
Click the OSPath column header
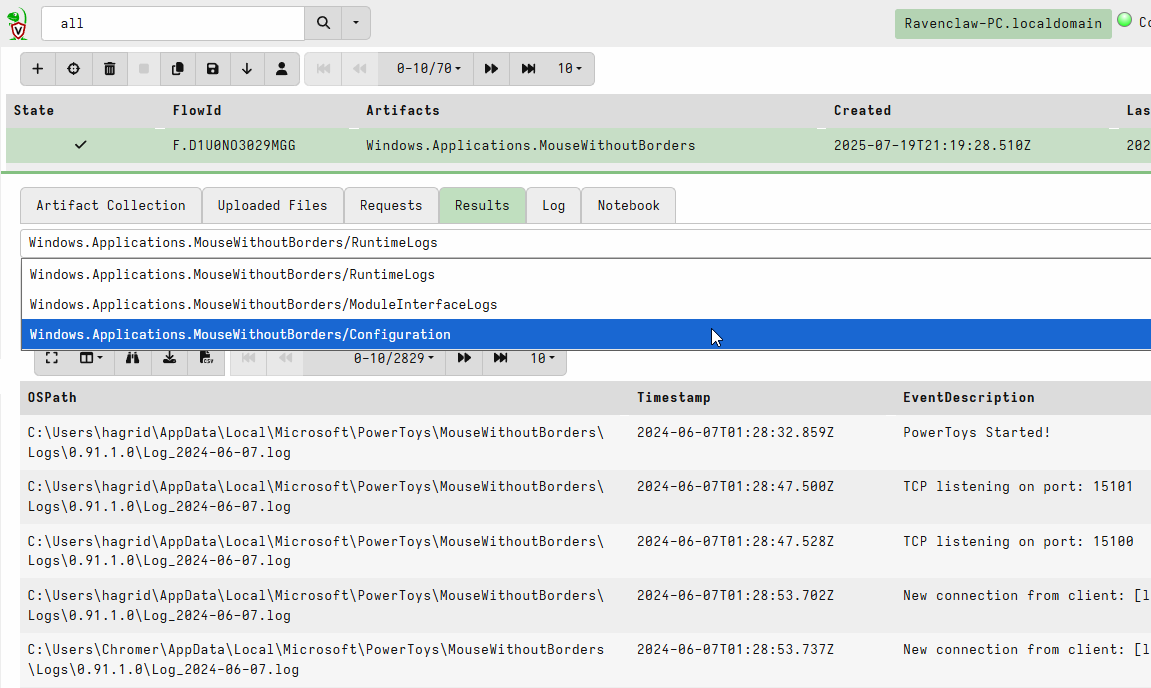coord(52,398)
